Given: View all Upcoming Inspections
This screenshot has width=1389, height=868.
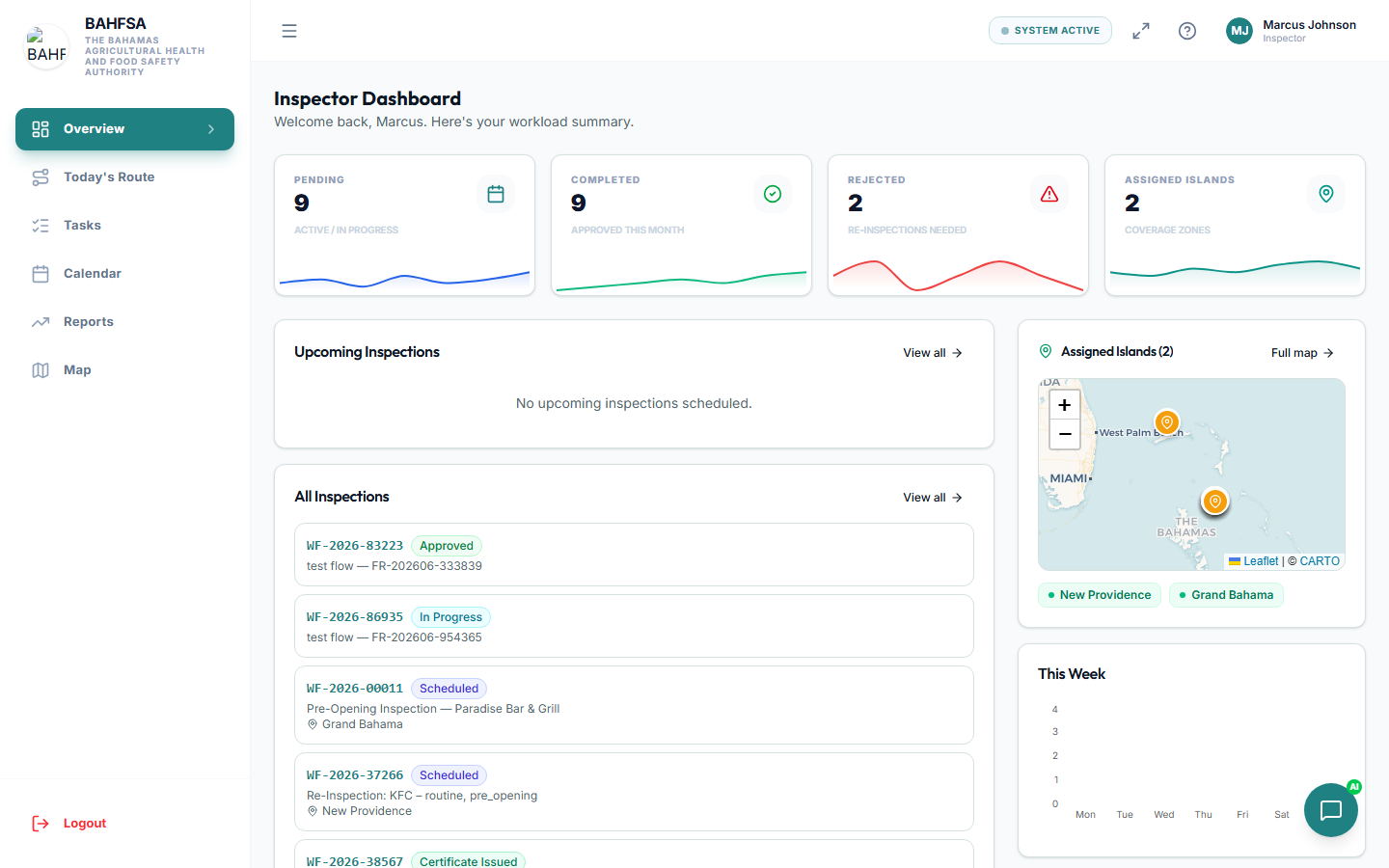Looking at the screenshot, I should tap(933, 353).
